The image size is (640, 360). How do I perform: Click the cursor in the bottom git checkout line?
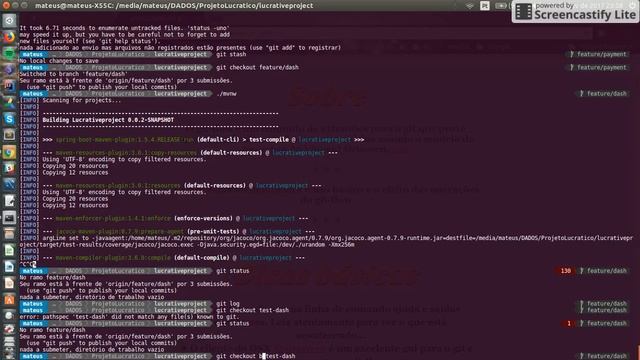264,356
